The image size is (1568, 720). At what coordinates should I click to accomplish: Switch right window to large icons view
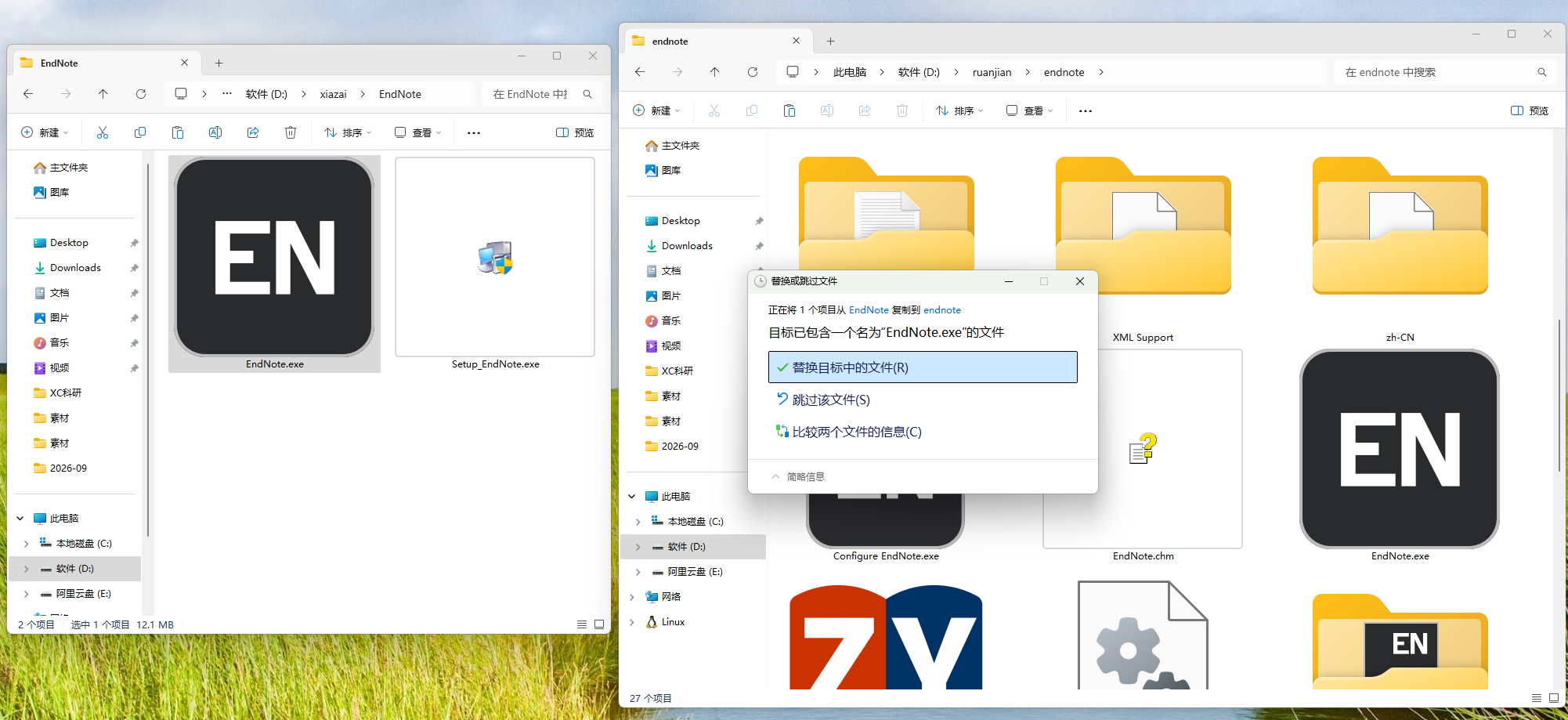[x=1554, y=698]
